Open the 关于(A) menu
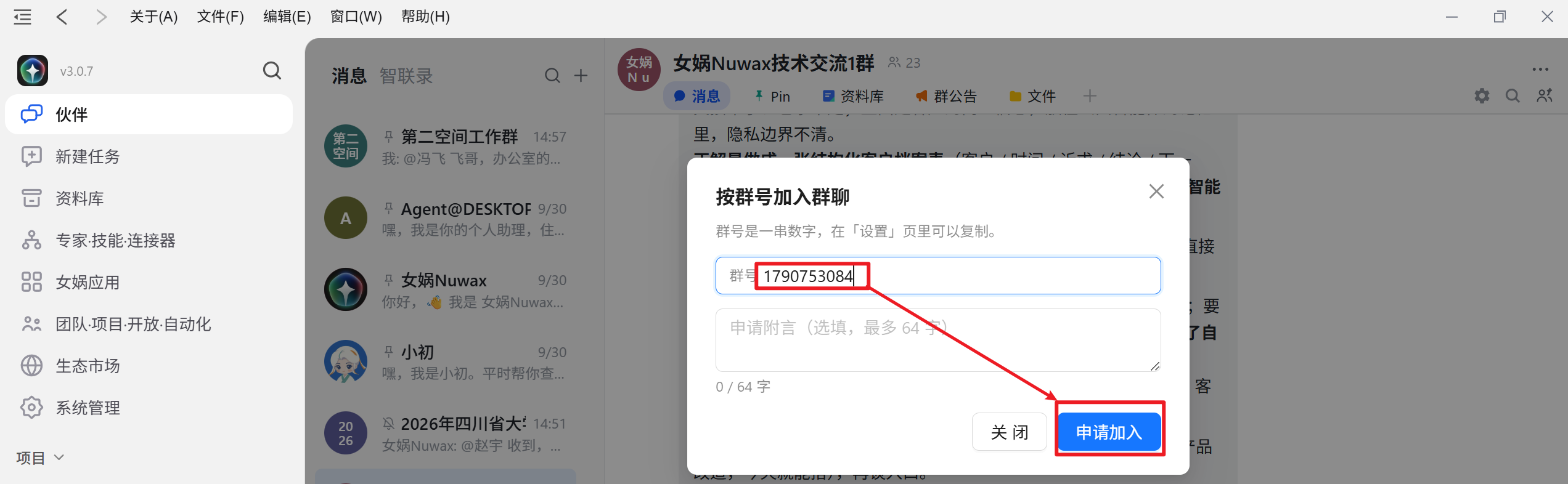Image resolution: width=1568 pixels, height=484 pixels. 153,17
